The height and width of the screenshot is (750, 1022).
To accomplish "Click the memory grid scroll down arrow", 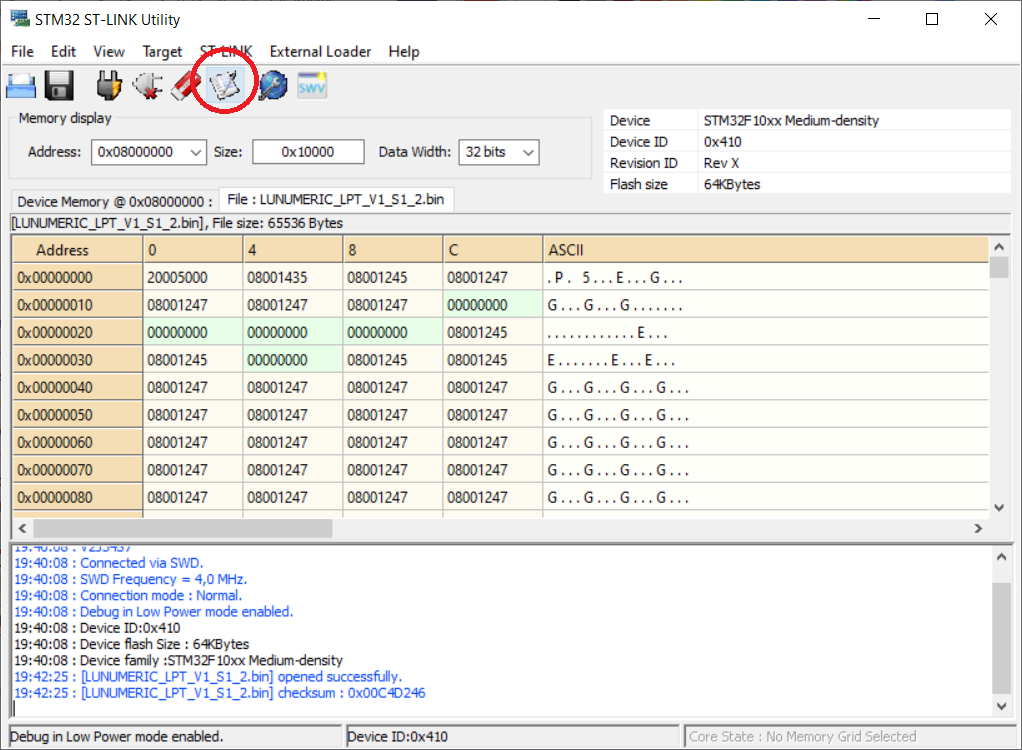I will [x=999, y=508].
